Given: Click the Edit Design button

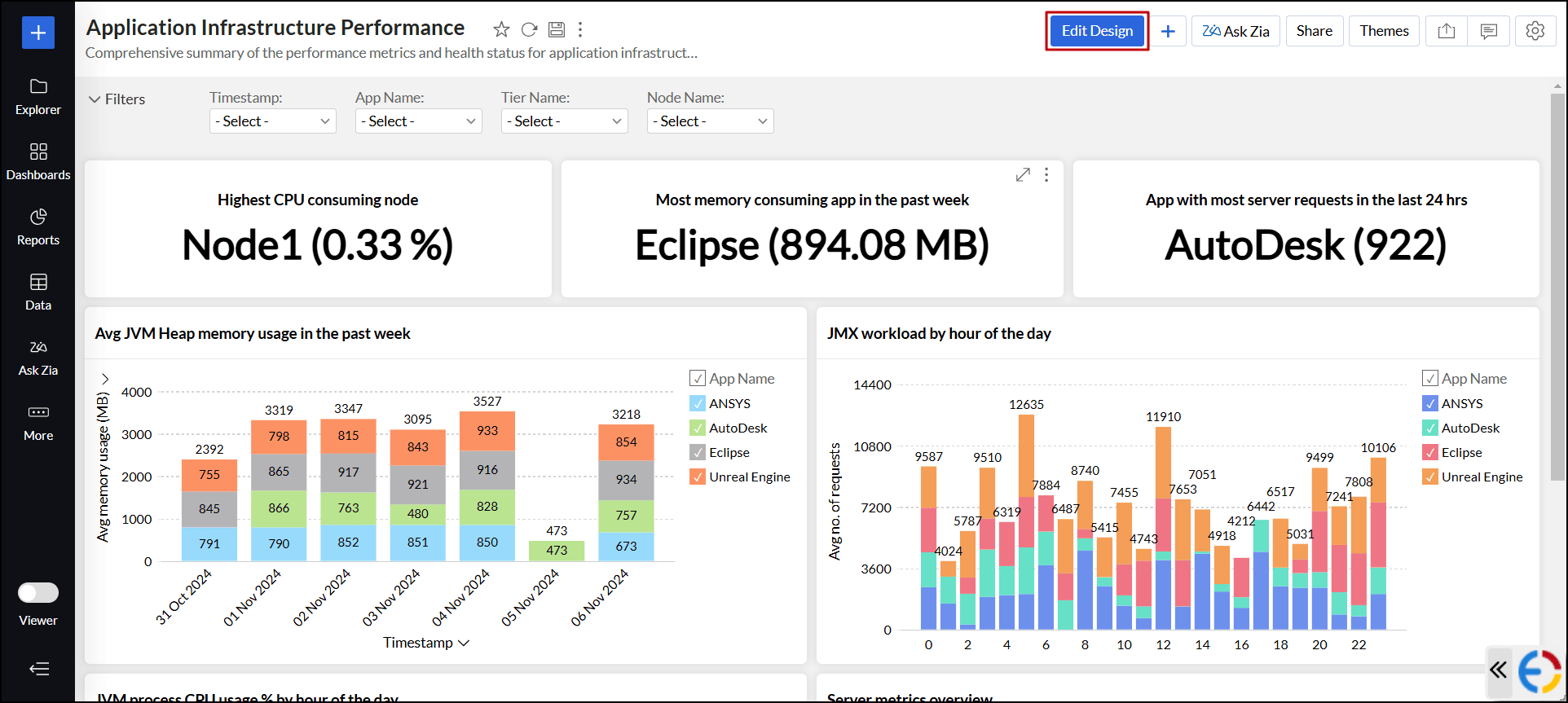Looking at the screenshot, I should [1097, 31].
